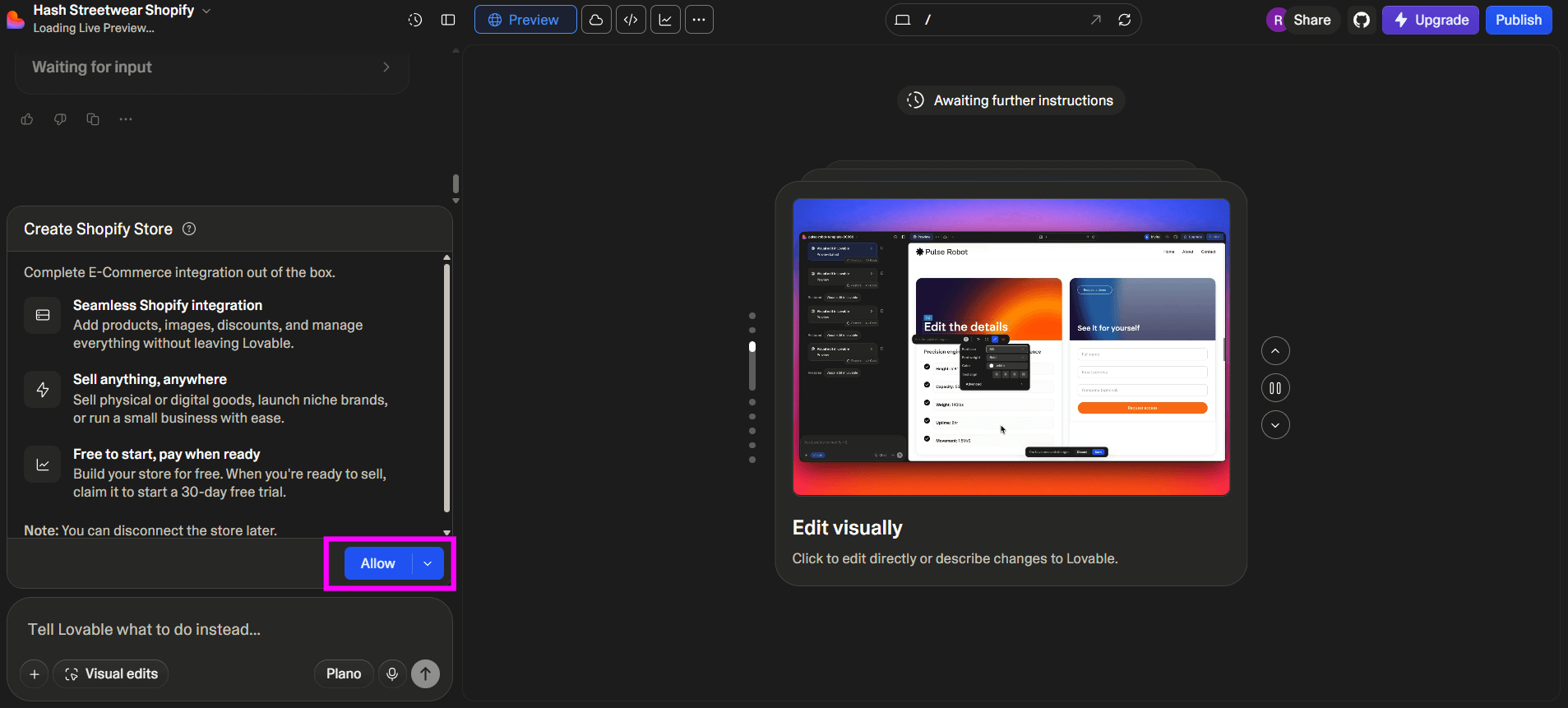This screenshot has height=708, width=1568.
Task: Enable Visual edits mode
Action: 111,674
